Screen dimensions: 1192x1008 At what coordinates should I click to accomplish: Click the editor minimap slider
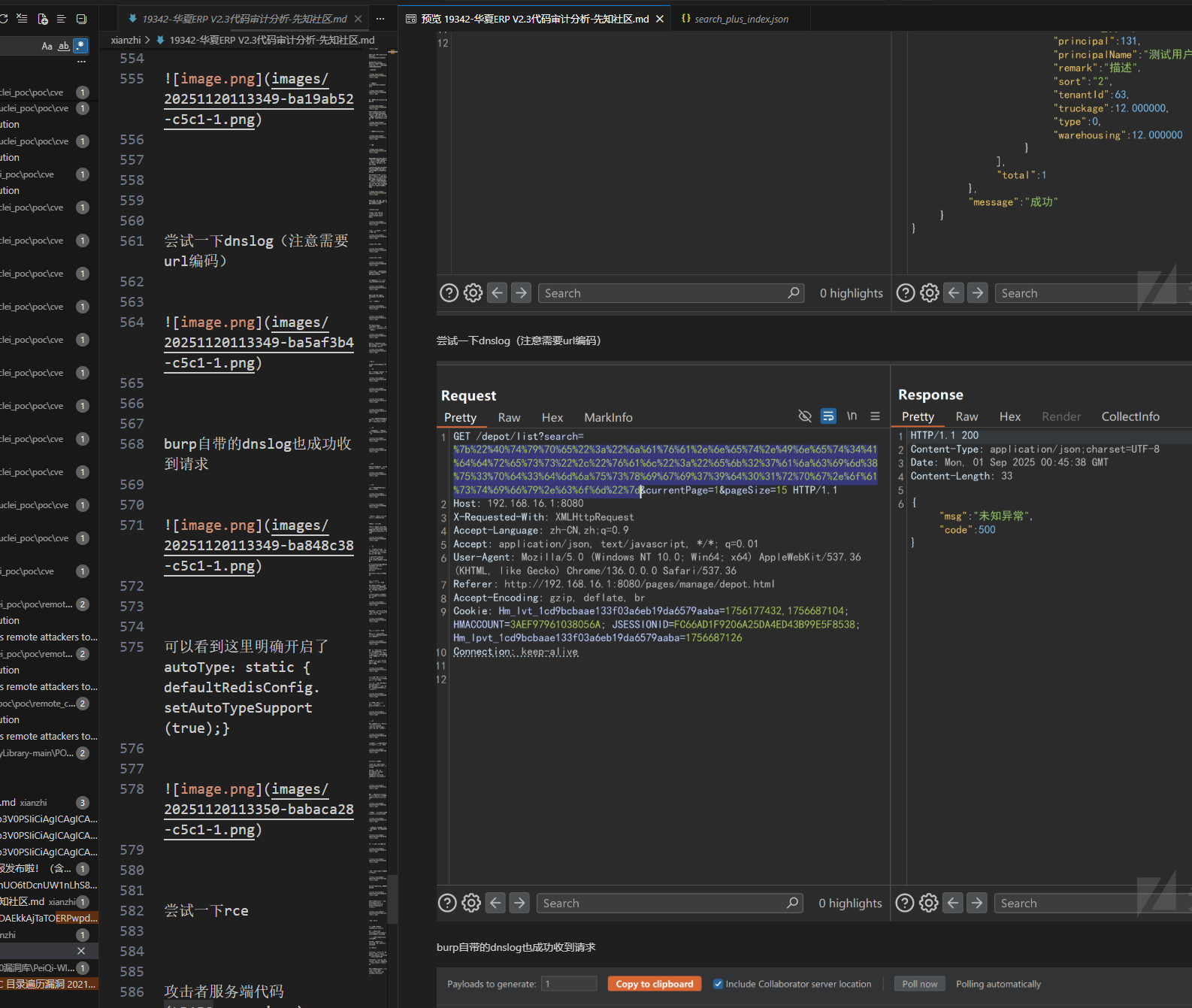(392, 898)
